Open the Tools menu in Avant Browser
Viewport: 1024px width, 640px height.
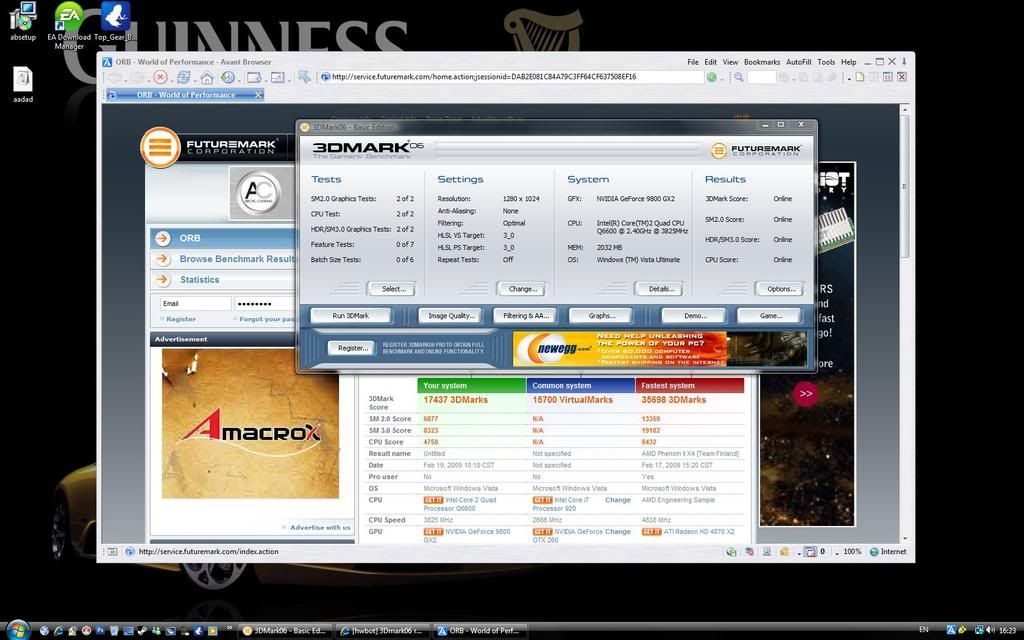click(826, 62)
